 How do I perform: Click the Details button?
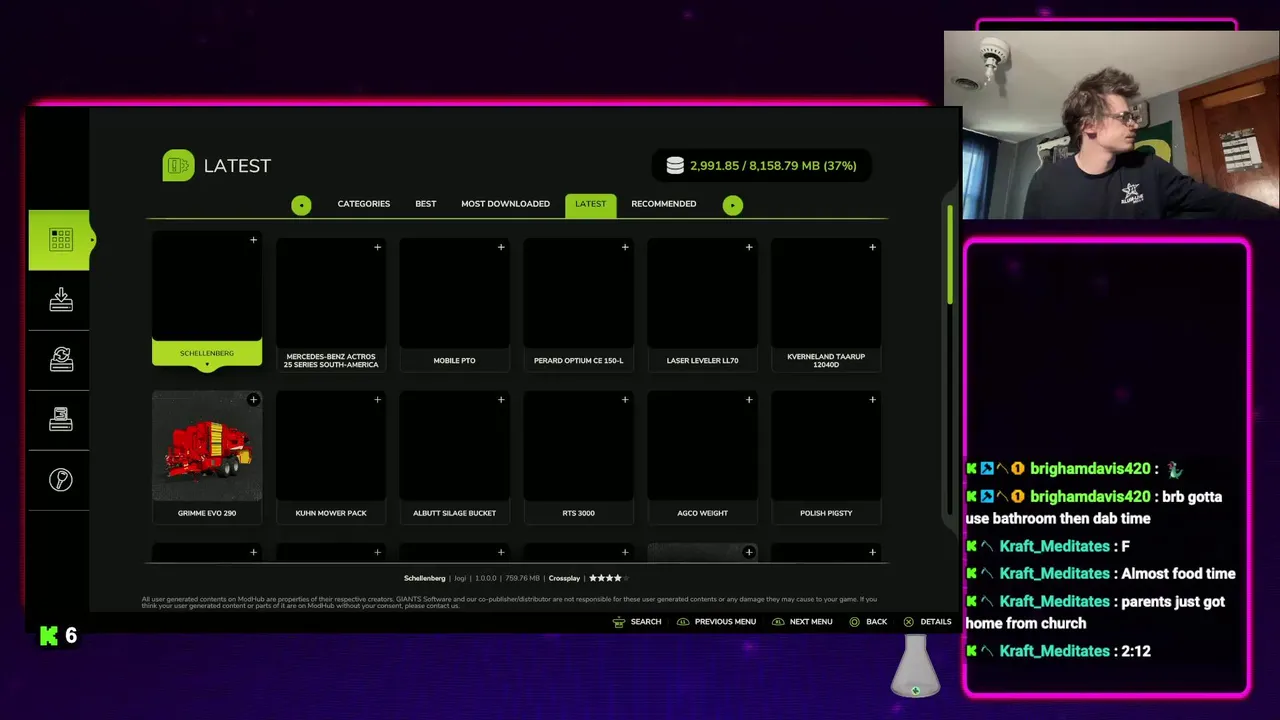pyautogui.click(x=927, y=622)
